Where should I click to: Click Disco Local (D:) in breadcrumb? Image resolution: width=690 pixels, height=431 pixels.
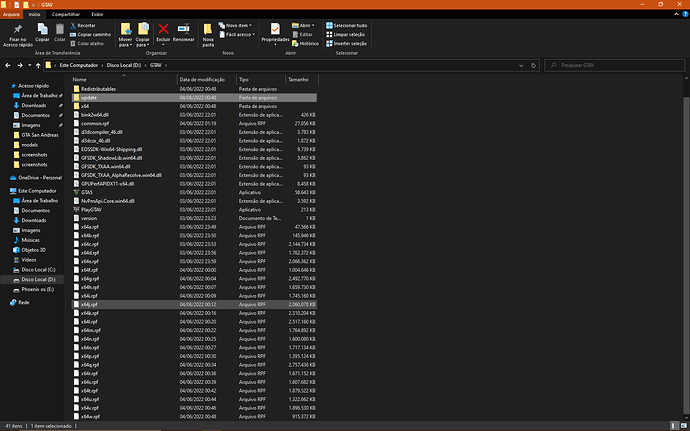pyautogui.click(x=124, y=65)
